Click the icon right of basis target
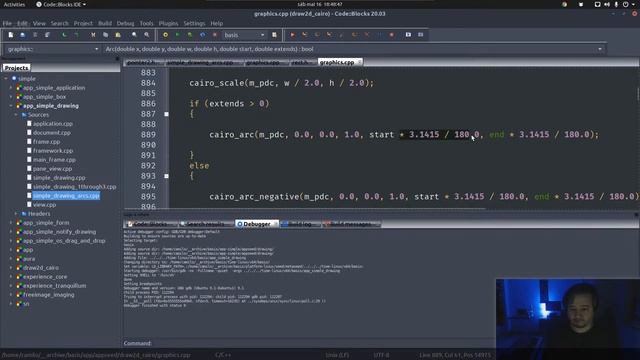The image size is (640, 360). click(274, 35)
